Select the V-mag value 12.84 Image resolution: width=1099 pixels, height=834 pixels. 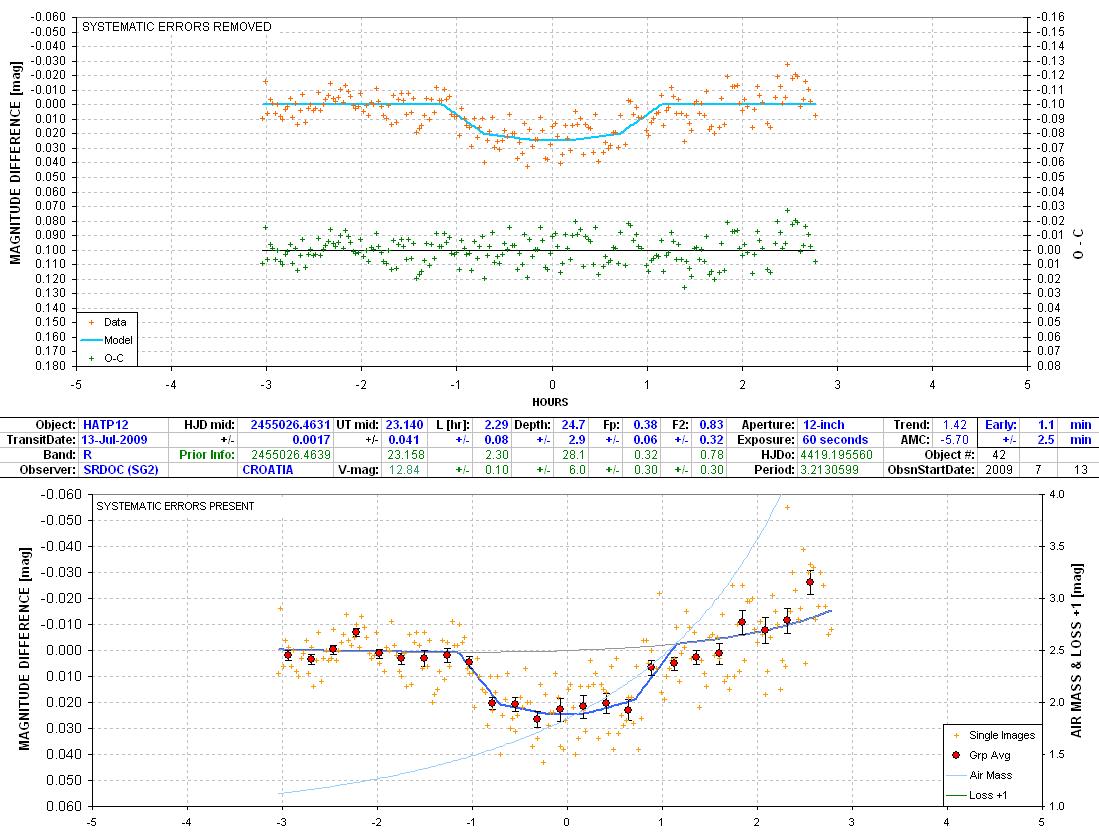tap(403, 469)
